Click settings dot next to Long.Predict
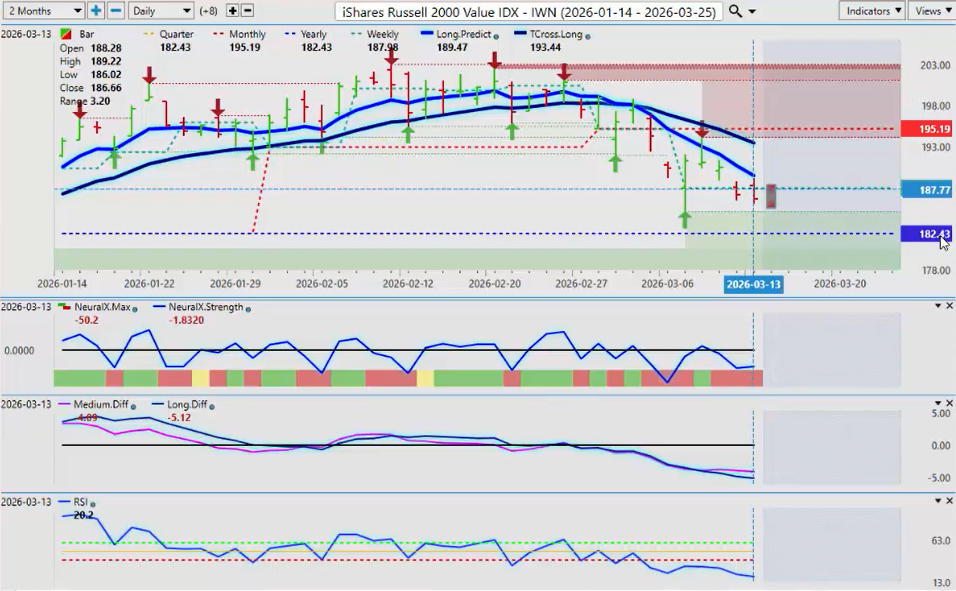Viewport: 956px width, 591px height. (496, 35)
